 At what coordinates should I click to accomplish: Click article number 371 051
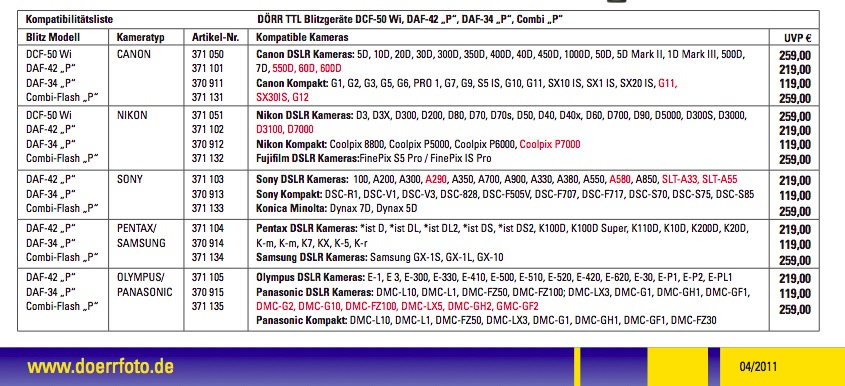pyautogui.click(x=207, y=115)
